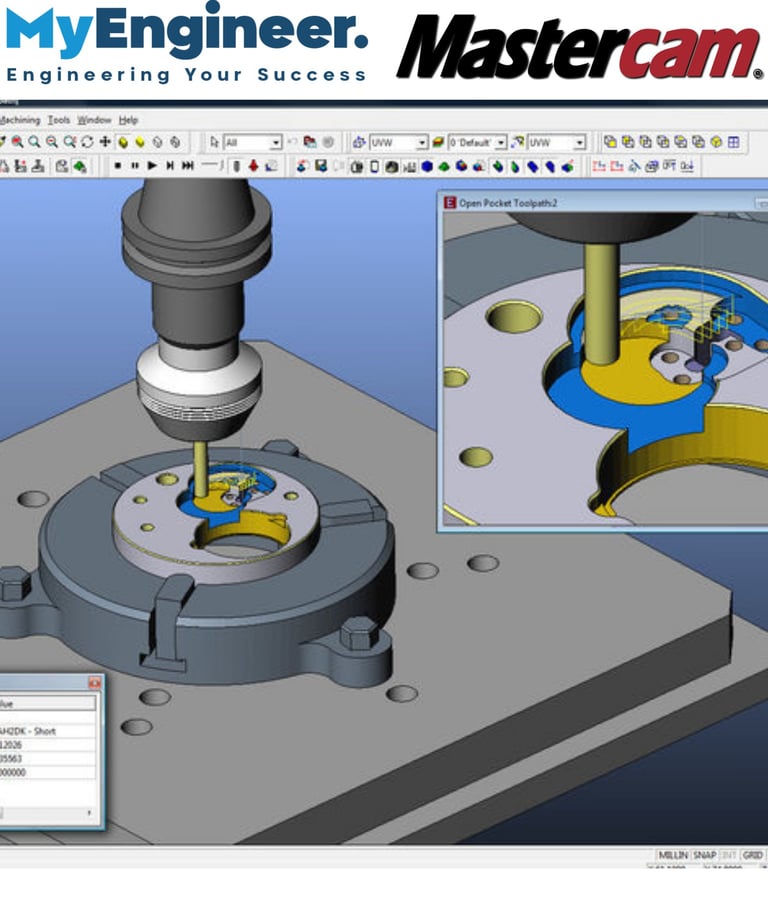Open the Help menu
This screenshot has height=920, width=768.
128,120
